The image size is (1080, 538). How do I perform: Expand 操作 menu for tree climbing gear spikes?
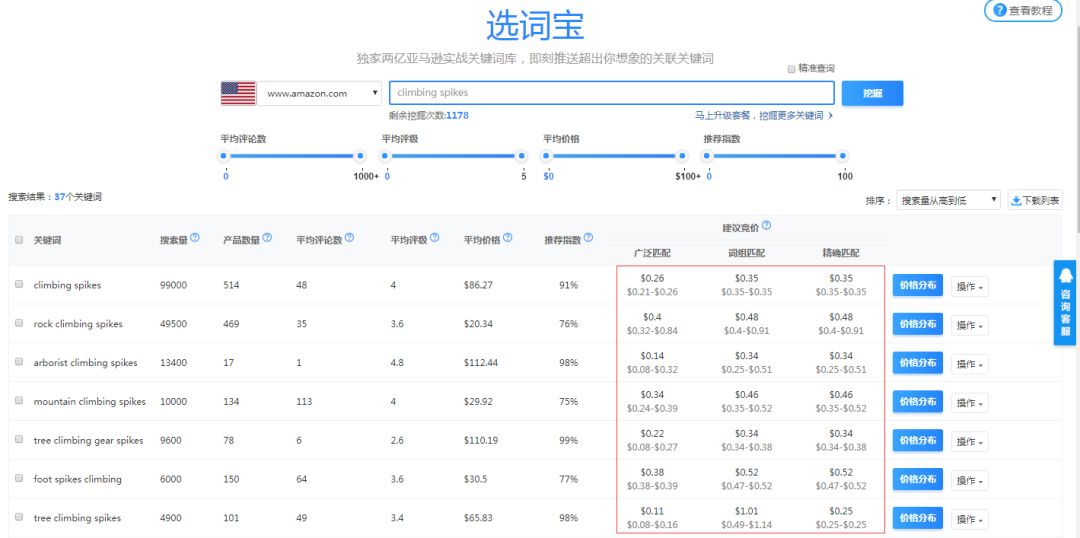click(x=970, y=442)
